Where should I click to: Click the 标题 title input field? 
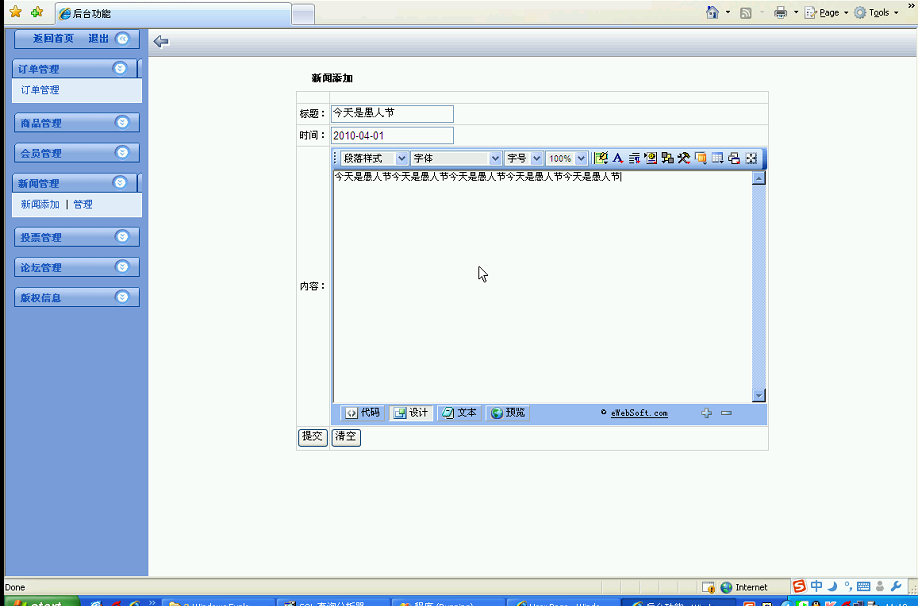(392, 114)
